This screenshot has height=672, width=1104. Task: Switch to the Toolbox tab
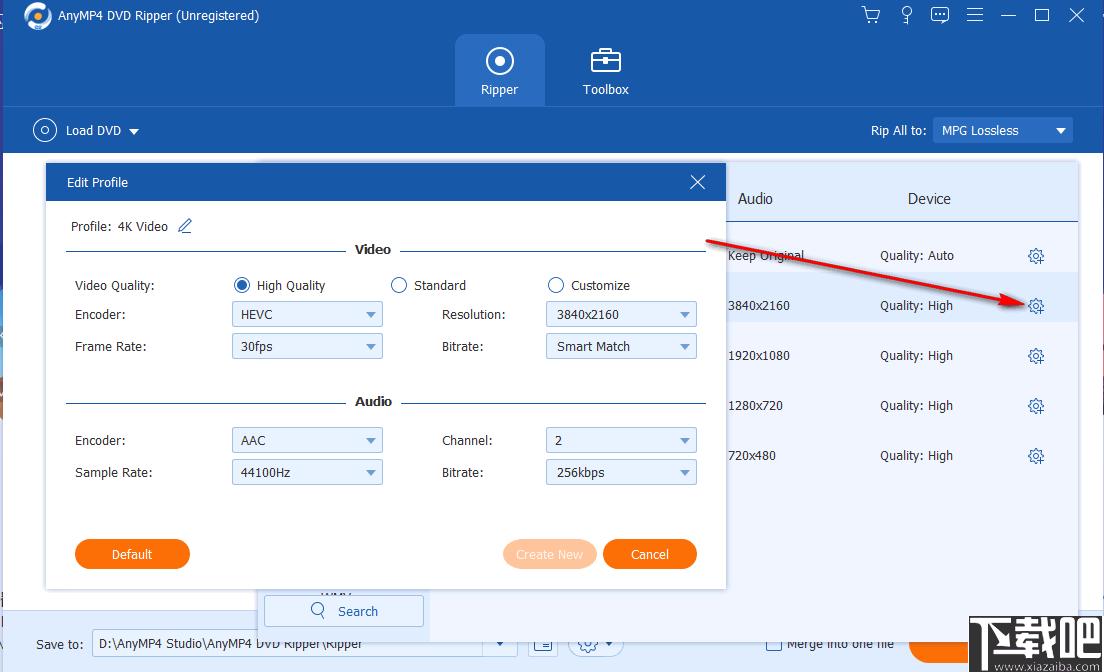click(x=606, y=70)
